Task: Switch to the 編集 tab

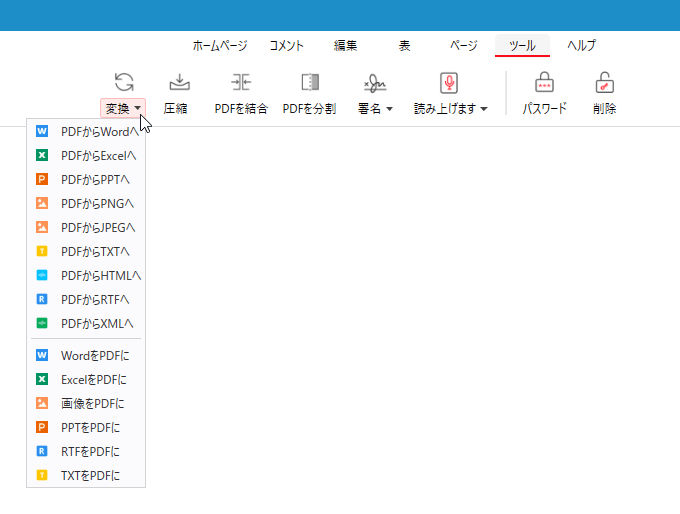Action: [345, 46]
